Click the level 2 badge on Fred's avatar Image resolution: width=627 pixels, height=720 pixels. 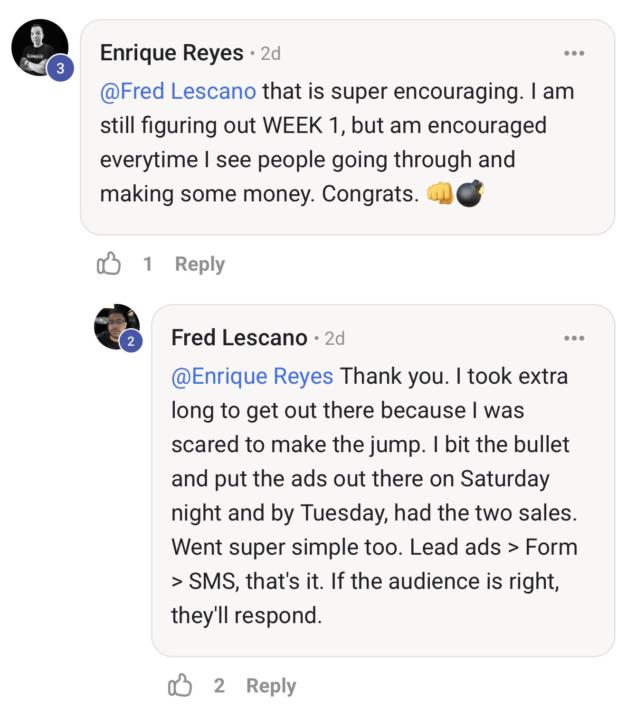[131, 341]
